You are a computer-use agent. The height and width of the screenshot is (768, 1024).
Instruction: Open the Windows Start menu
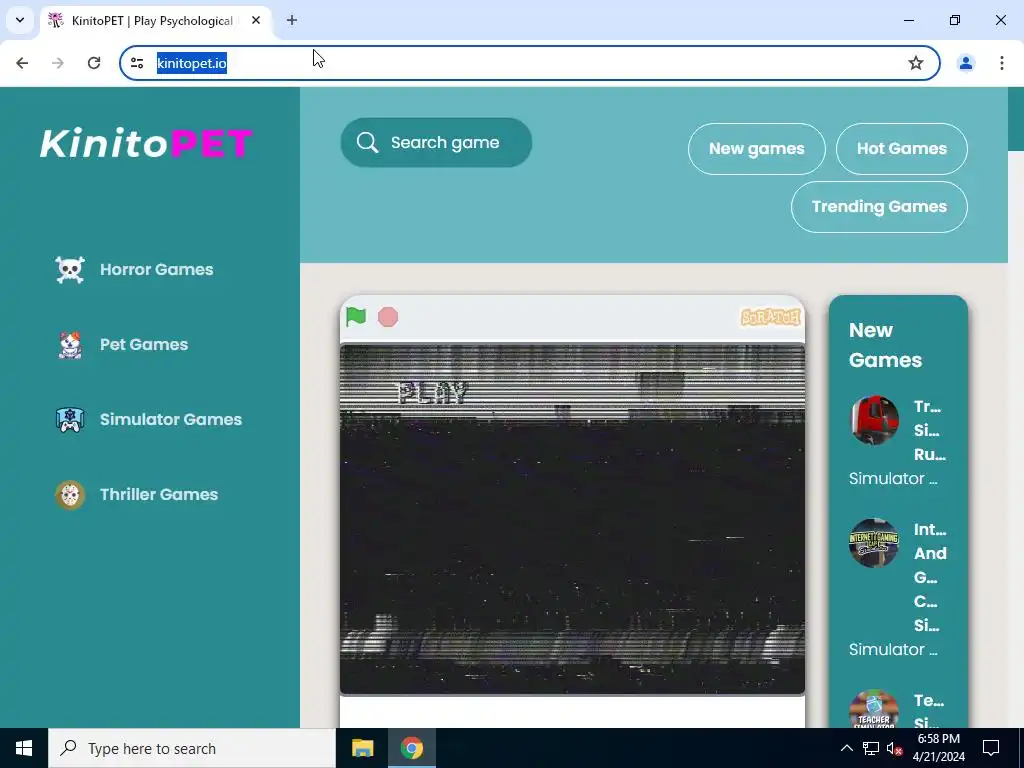24,748
